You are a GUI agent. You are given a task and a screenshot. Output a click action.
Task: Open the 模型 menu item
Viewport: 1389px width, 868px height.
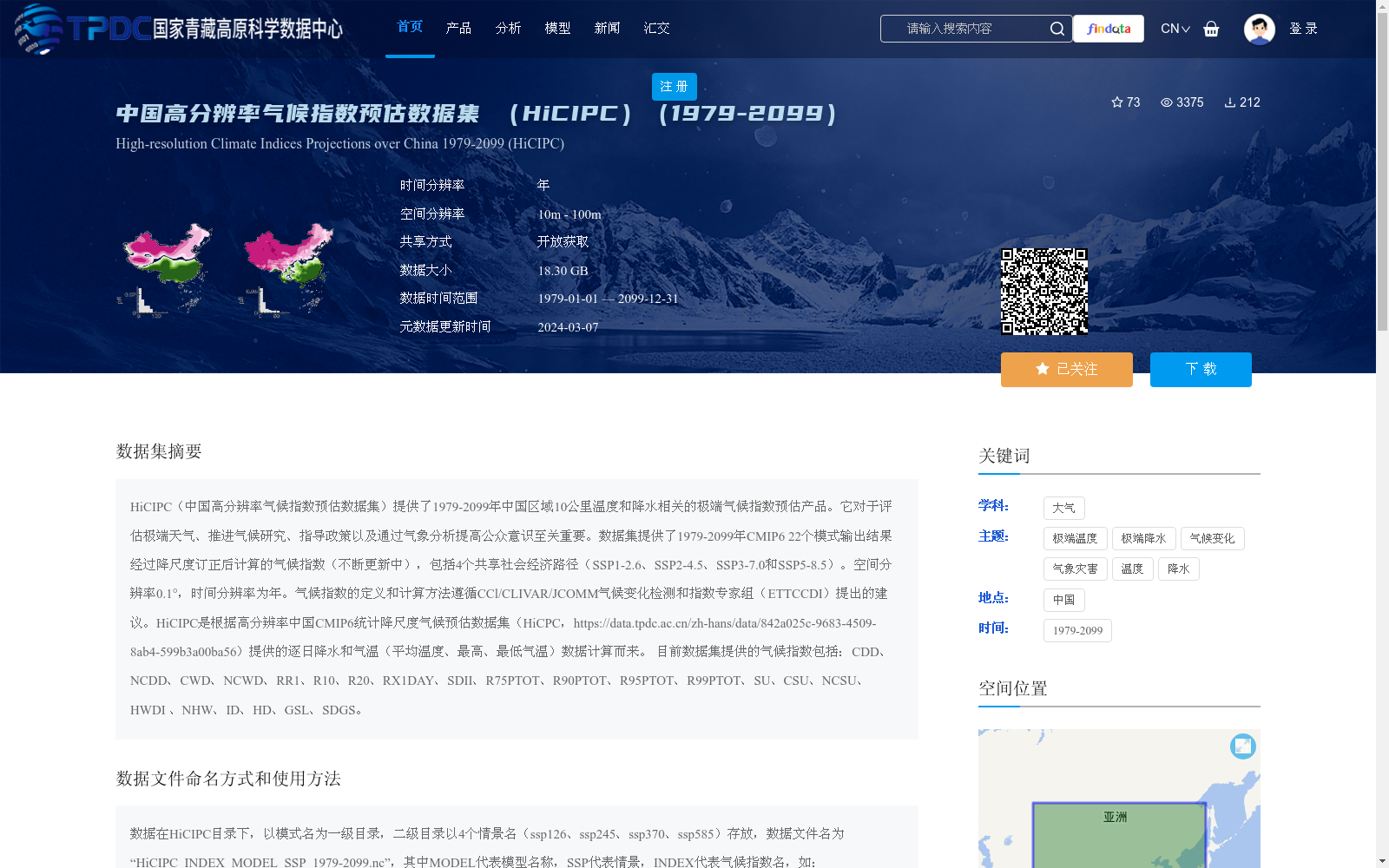(x=557, y=28)
